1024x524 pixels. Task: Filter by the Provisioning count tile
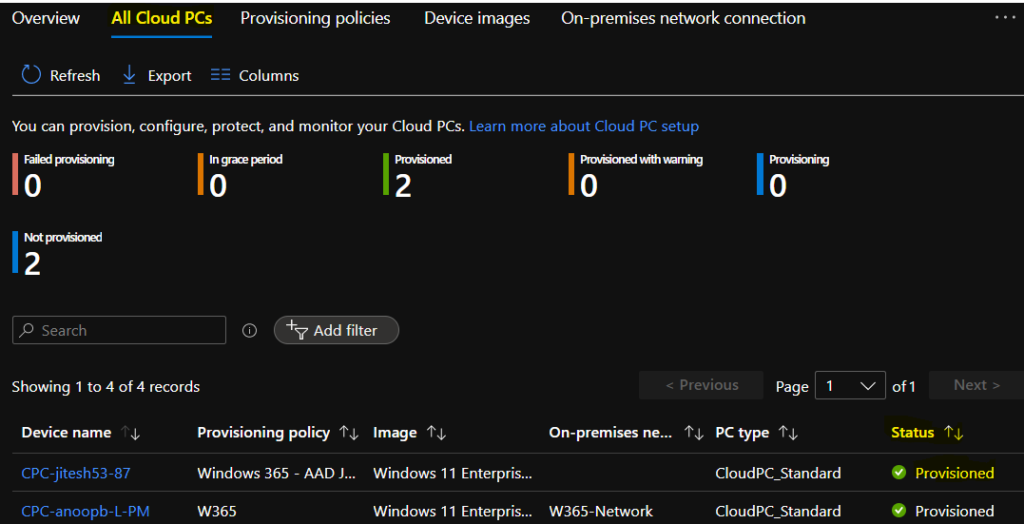coord(793,175)
